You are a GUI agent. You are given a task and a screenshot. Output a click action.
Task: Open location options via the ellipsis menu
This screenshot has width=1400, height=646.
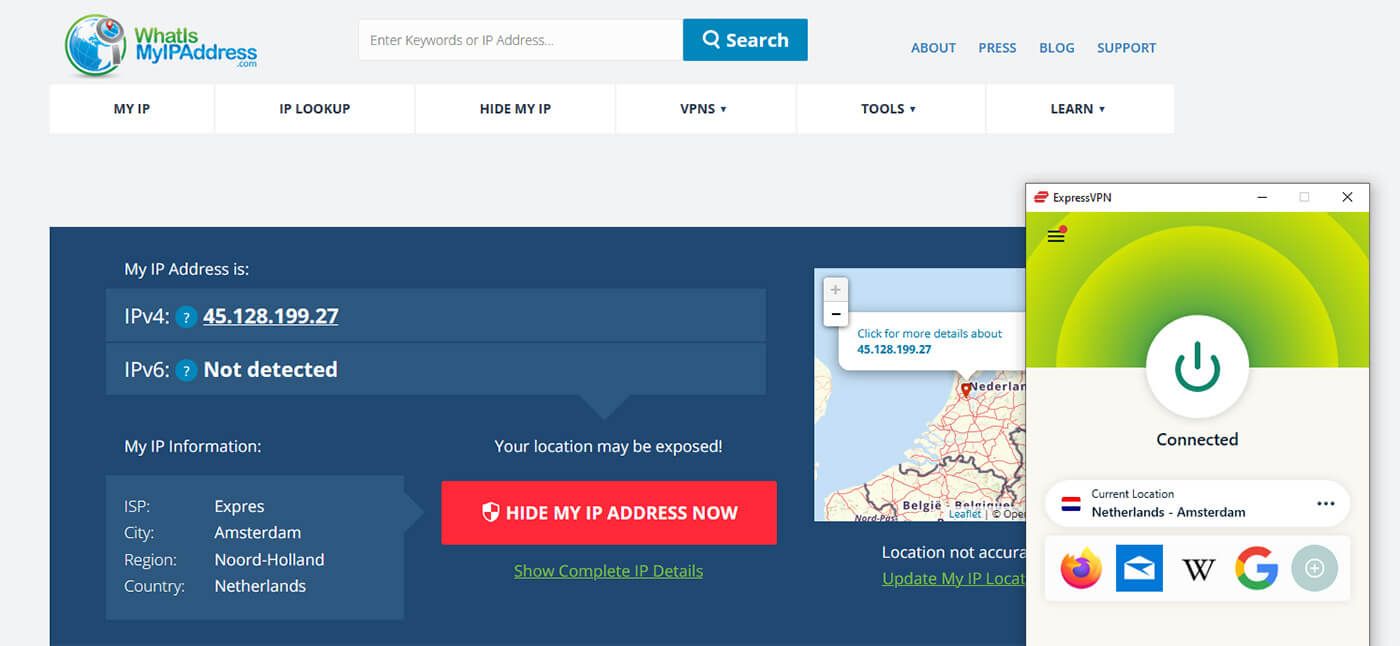pyautogui.click(x=1327, y=504)
